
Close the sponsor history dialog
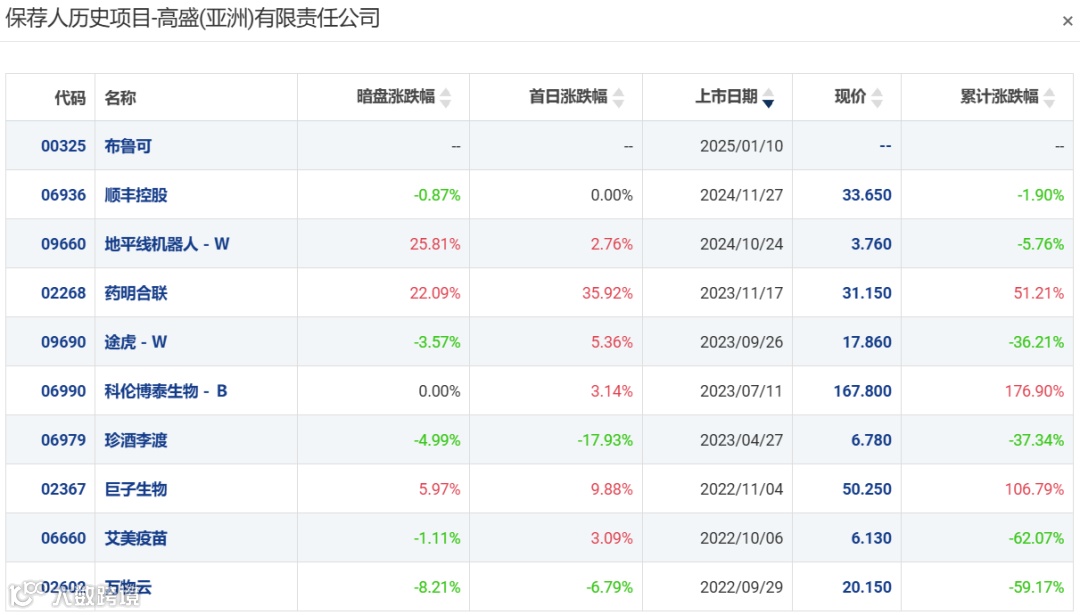pyautogui.click(x=1067, y=21)
